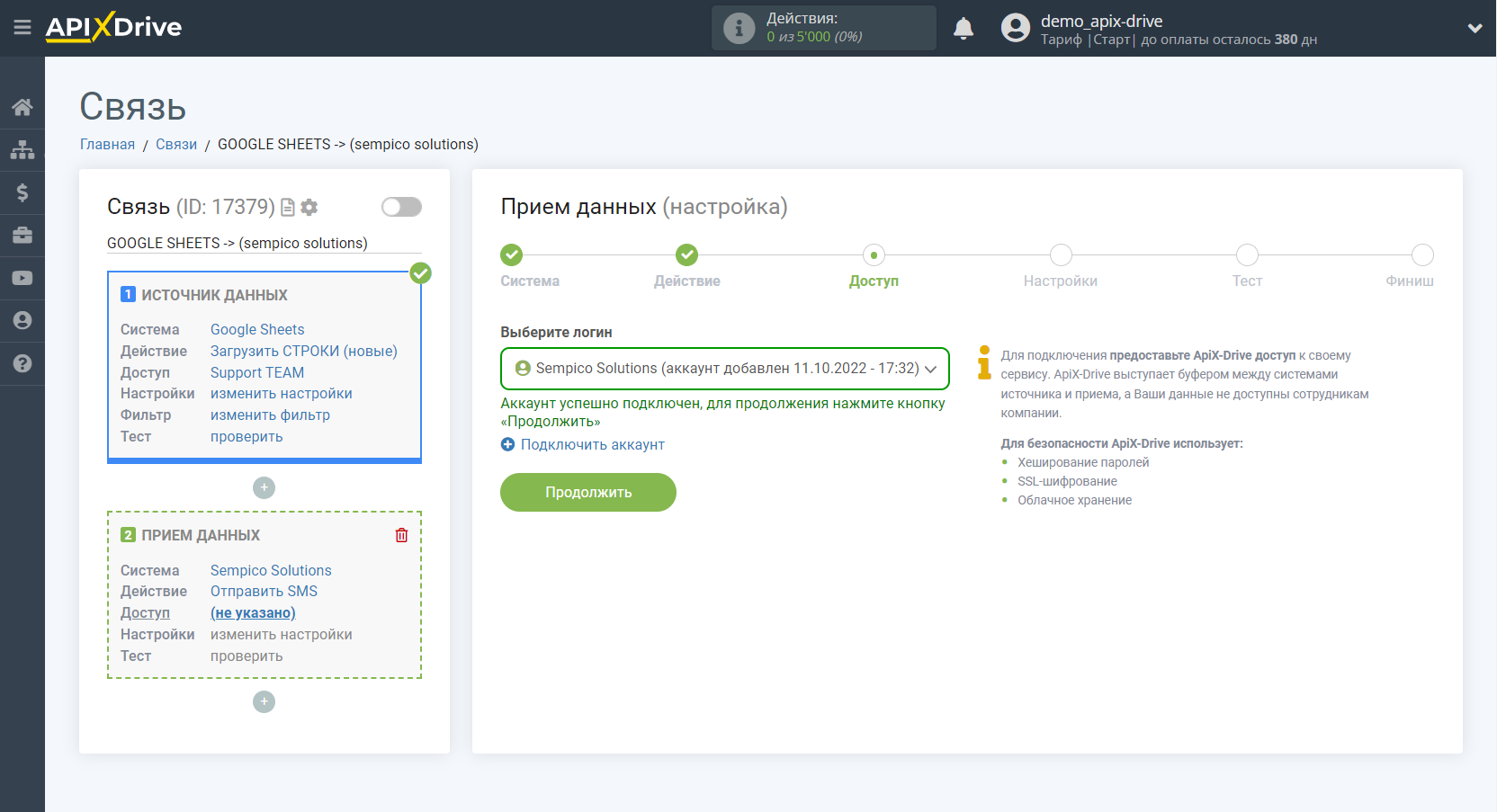Expand the account menu chevron
The height and width of the screenshot is (812, 1497).
(1475, 28)
